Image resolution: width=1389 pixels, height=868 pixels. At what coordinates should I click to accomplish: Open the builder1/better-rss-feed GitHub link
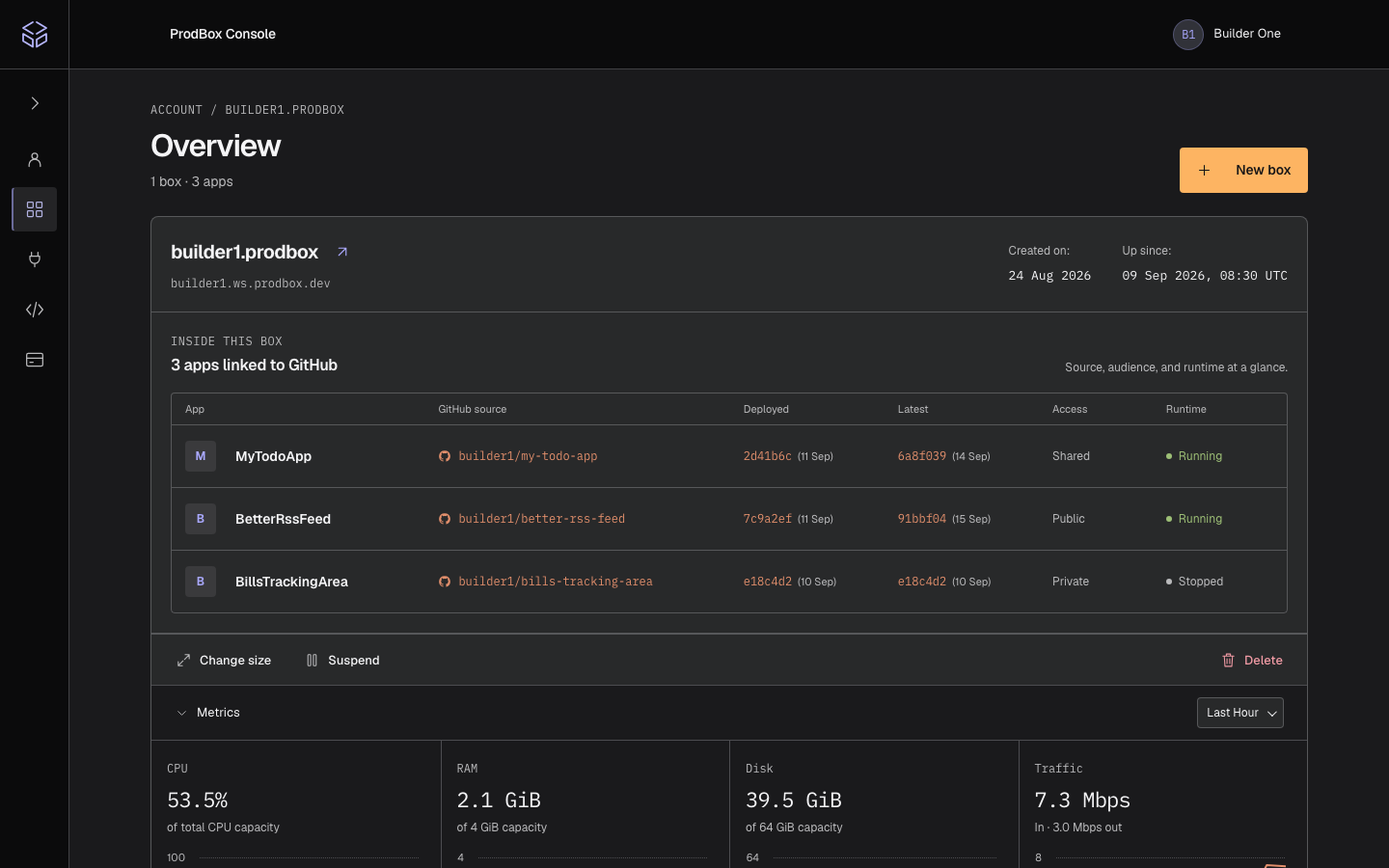click(541, 519)
